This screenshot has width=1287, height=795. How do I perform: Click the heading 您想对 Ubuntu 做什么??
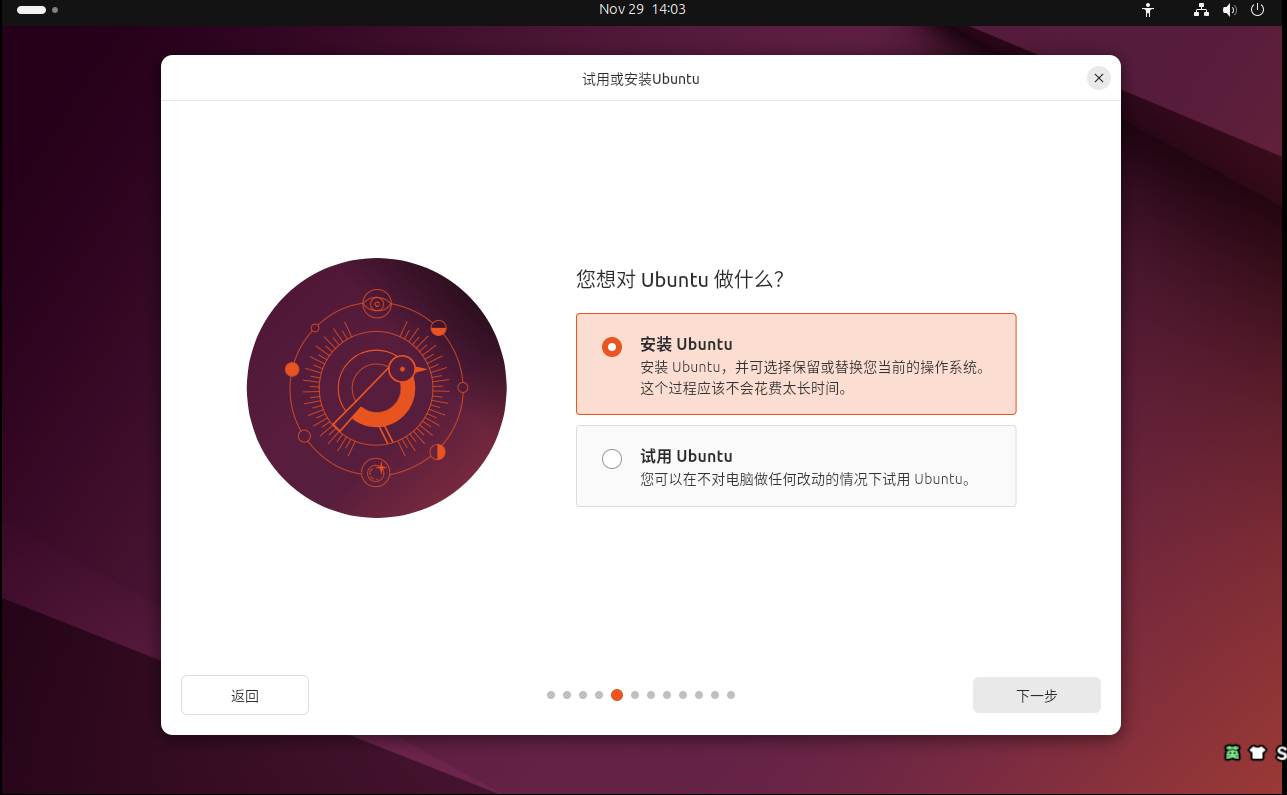pos(680,279)
